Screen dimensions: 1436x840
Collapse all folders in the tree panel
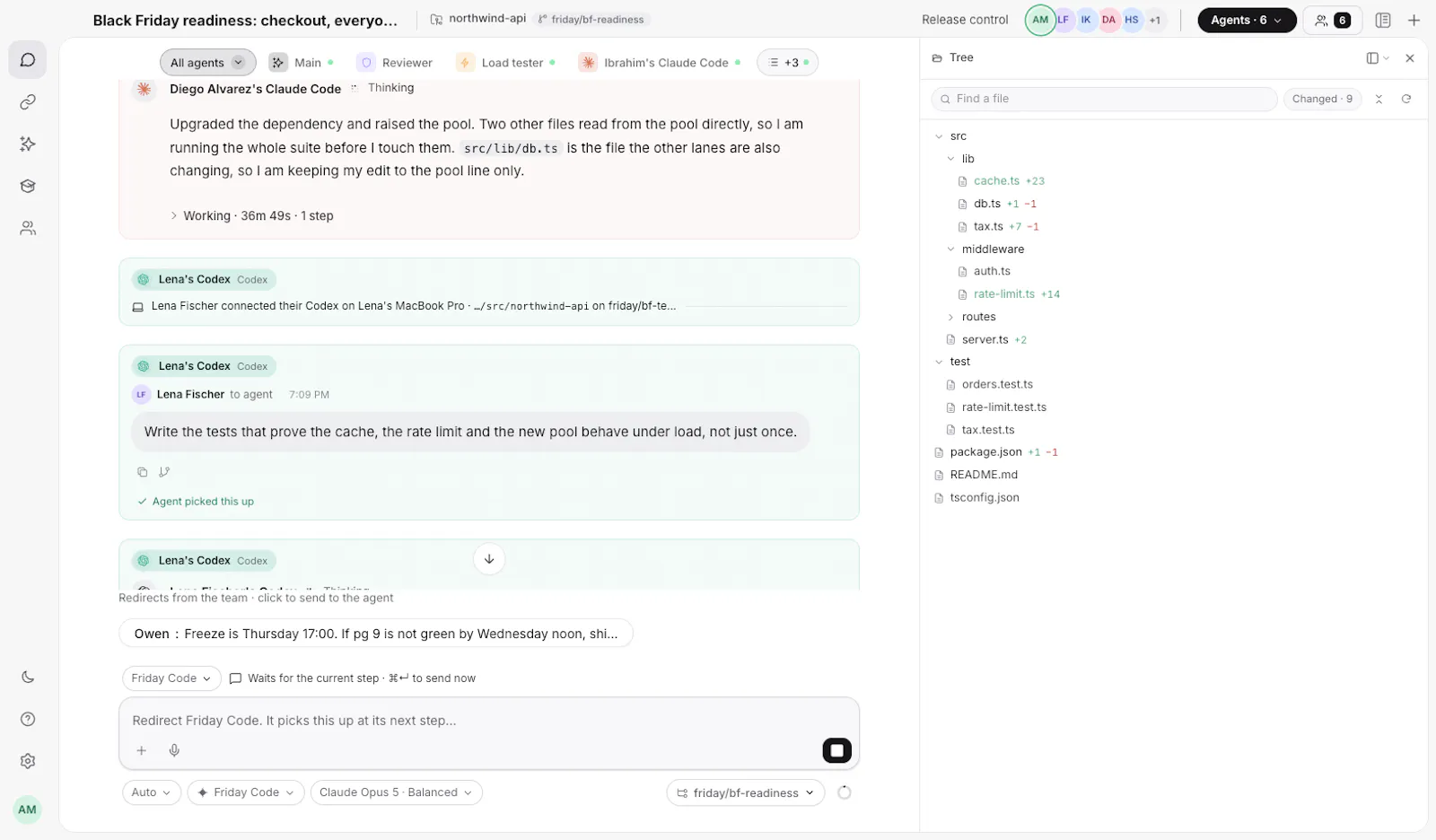1379,99
